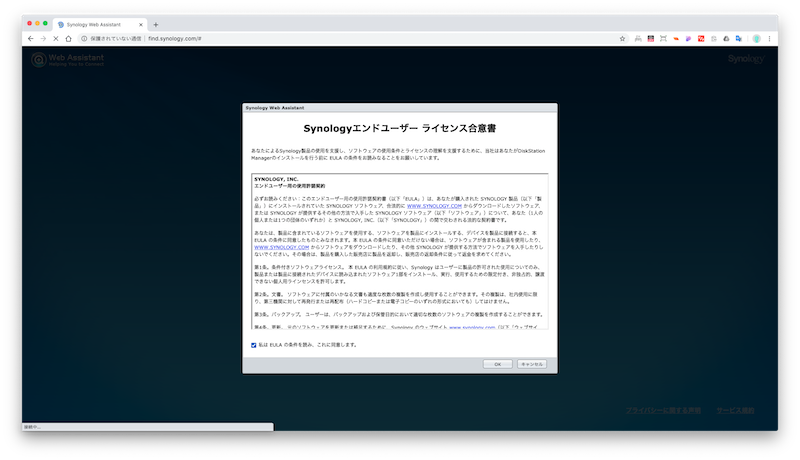Image resolution: width=800 pixels, height=460 pixels.
Task: Click the purple extension icon
Action: tap(688, 39)
